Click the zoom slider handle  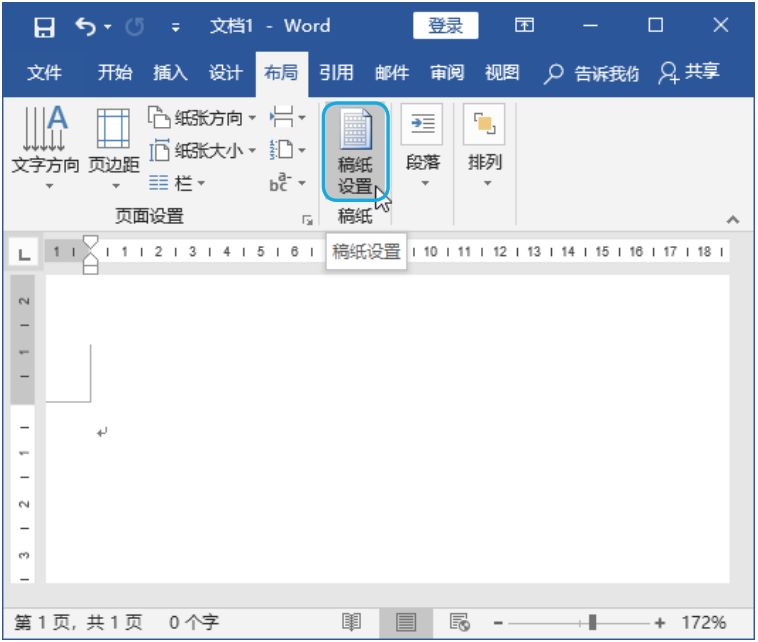tap(593, 622)
